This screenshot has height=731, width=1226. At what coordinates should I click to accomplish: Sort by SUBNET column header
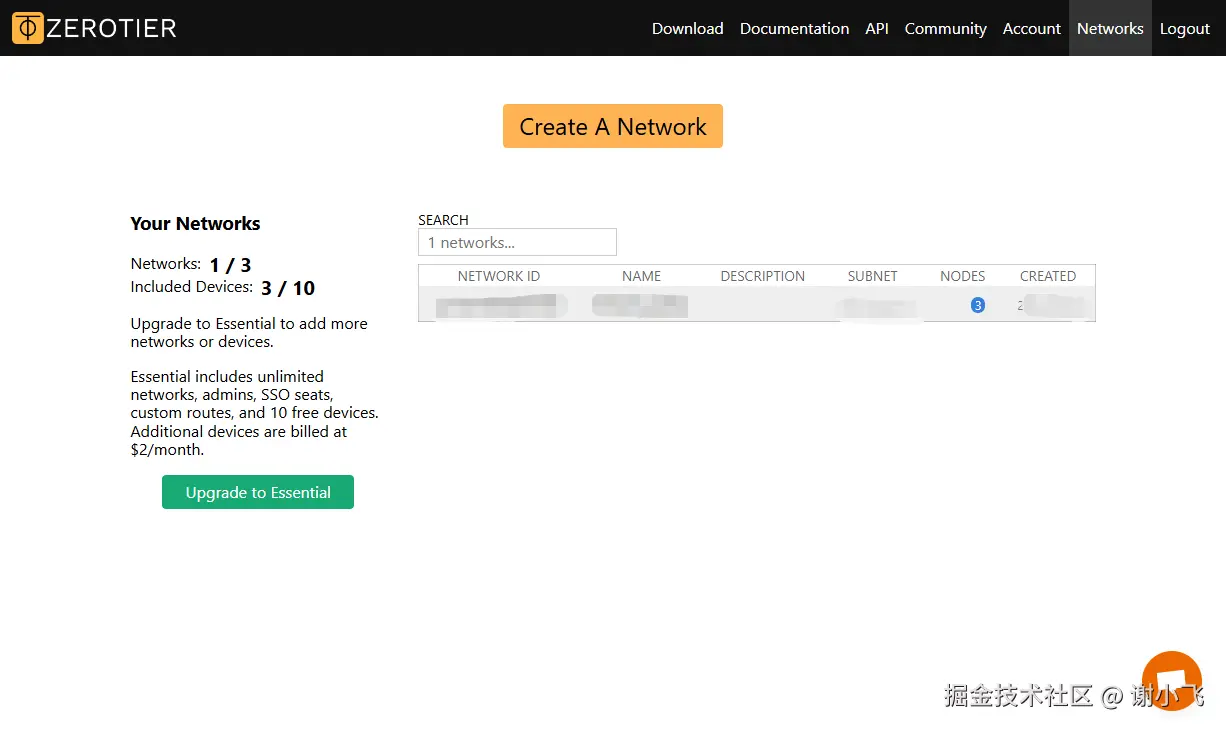(x=872, y=276)
